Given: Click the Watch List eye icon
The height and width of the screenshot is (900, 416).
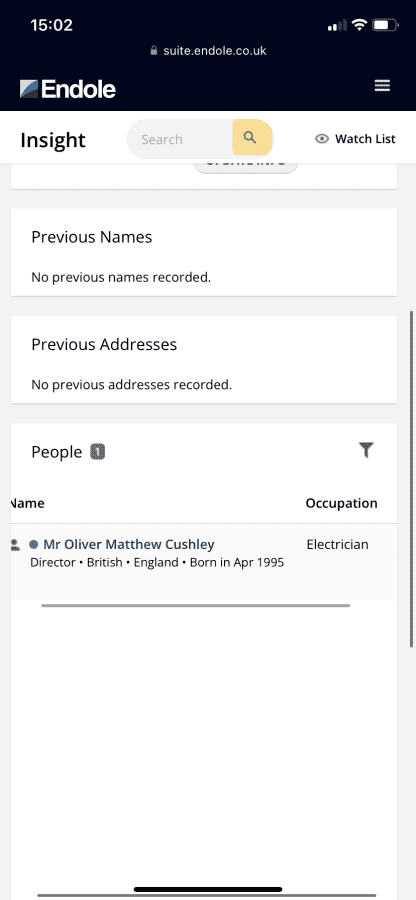Looking at the screenshot, I should click(x=322, y=139).
